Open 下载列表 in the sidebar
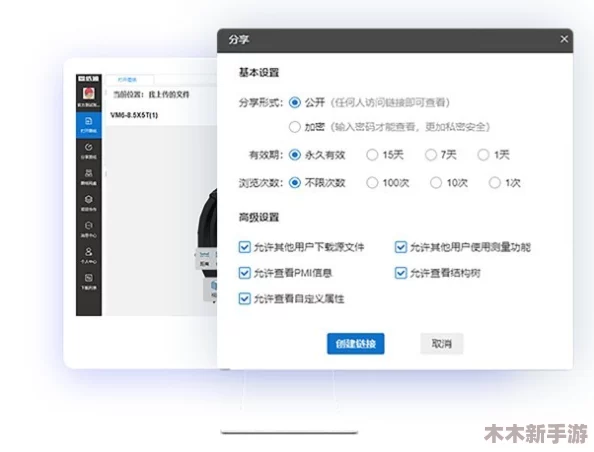The image size is (594, 452). [x=89, y=282]
